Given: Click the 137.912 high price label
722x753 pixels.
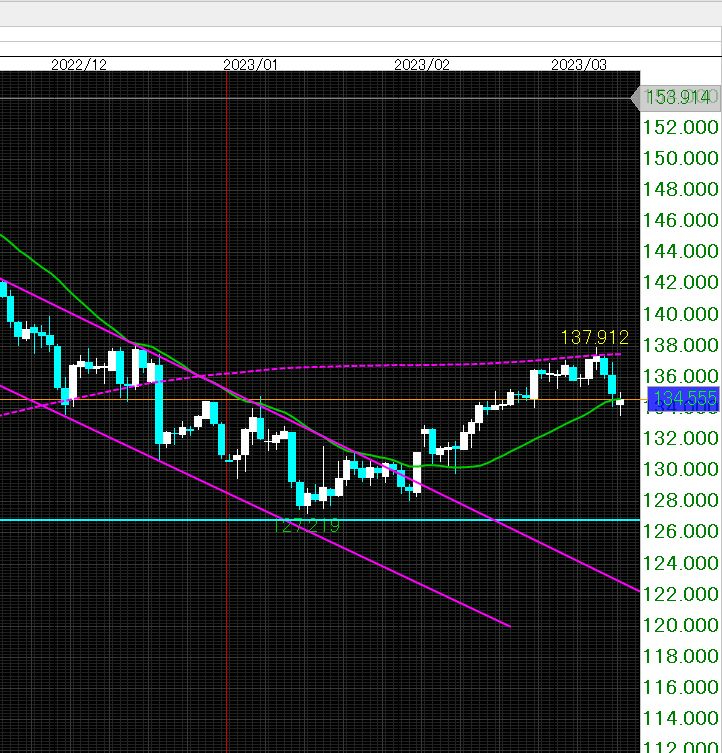Looking at the screenshot, I should click(595, 338).
